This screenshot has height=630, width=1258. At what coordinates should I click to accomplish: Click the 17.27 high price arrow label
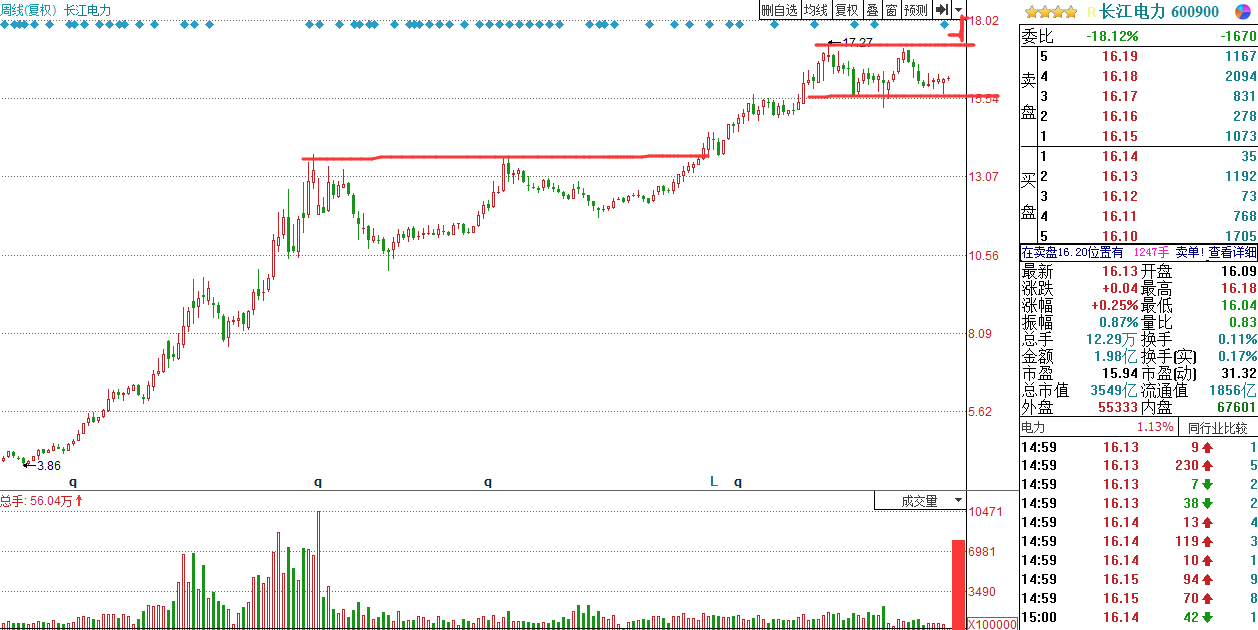(851, 42)
